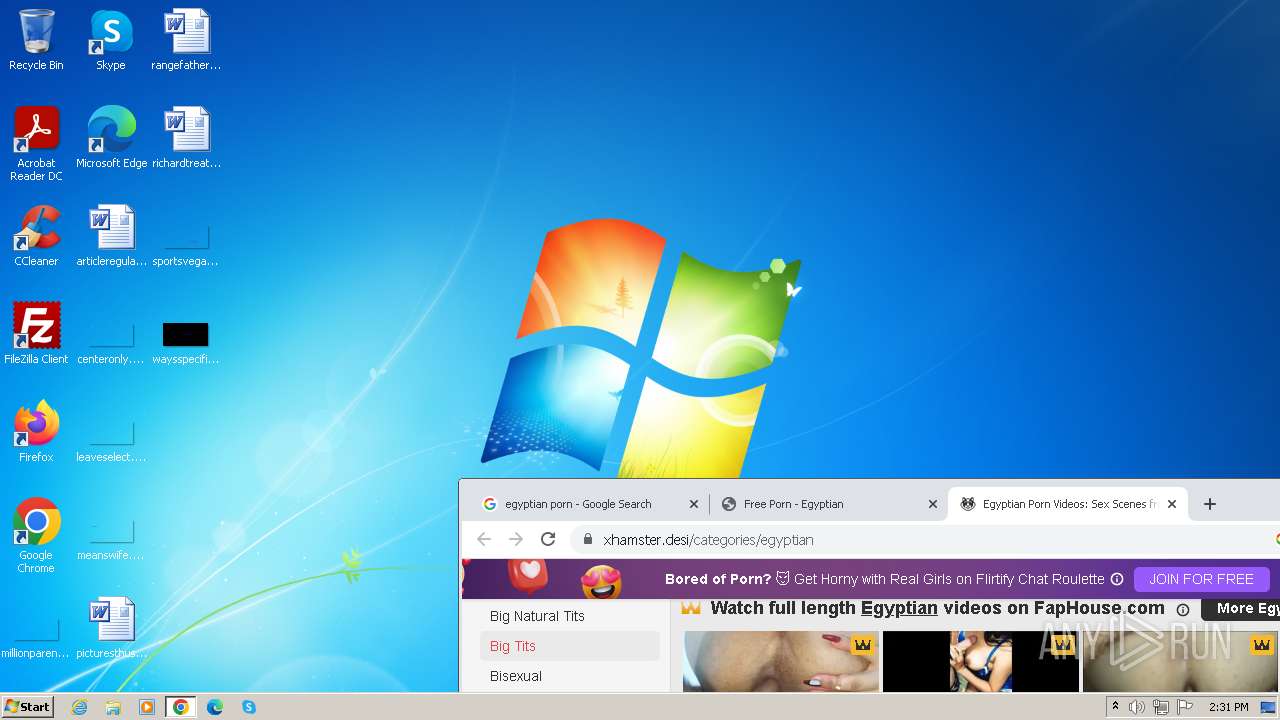Reload the current page
The width and height of the screenshot is (1280, 720).
click(548, 539)
